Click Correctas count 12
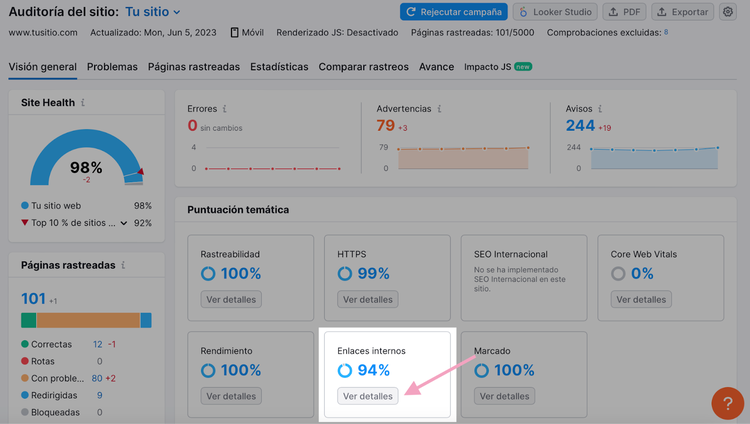Image resolution: width=750 pixels, height=424 pixels. click(x=98, y=345)
